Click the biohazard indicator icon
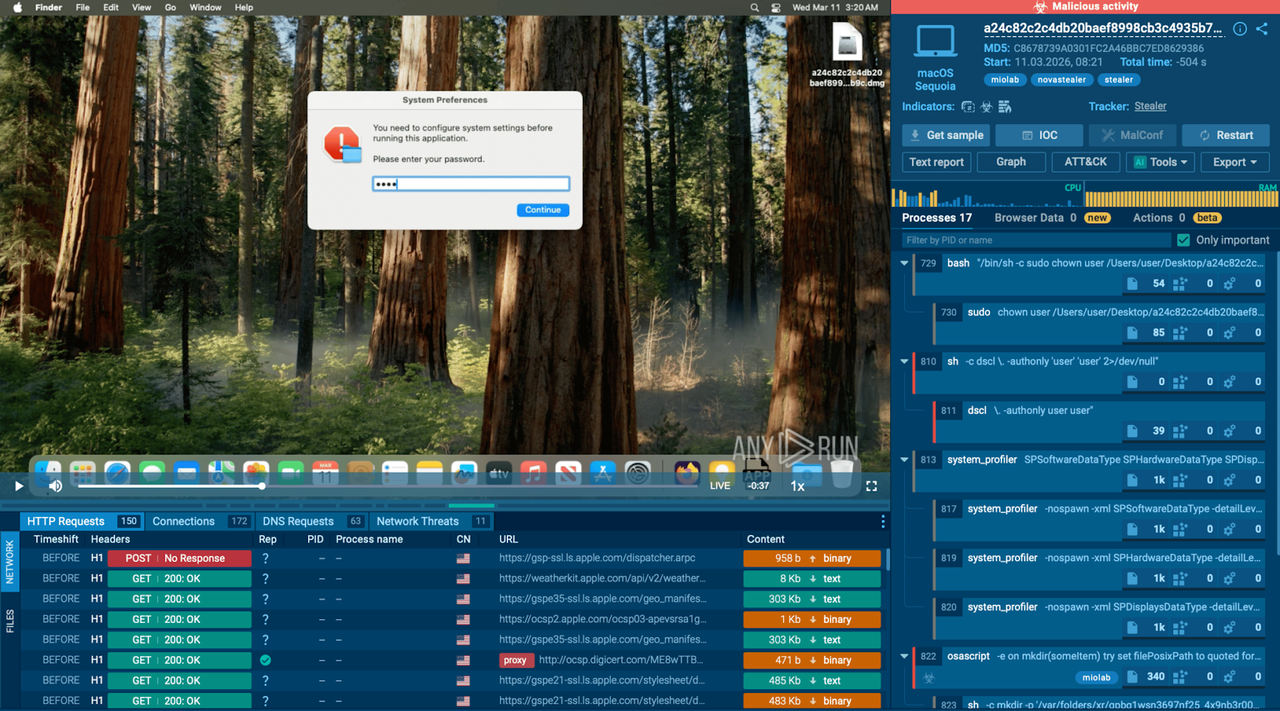 [986, 107]
